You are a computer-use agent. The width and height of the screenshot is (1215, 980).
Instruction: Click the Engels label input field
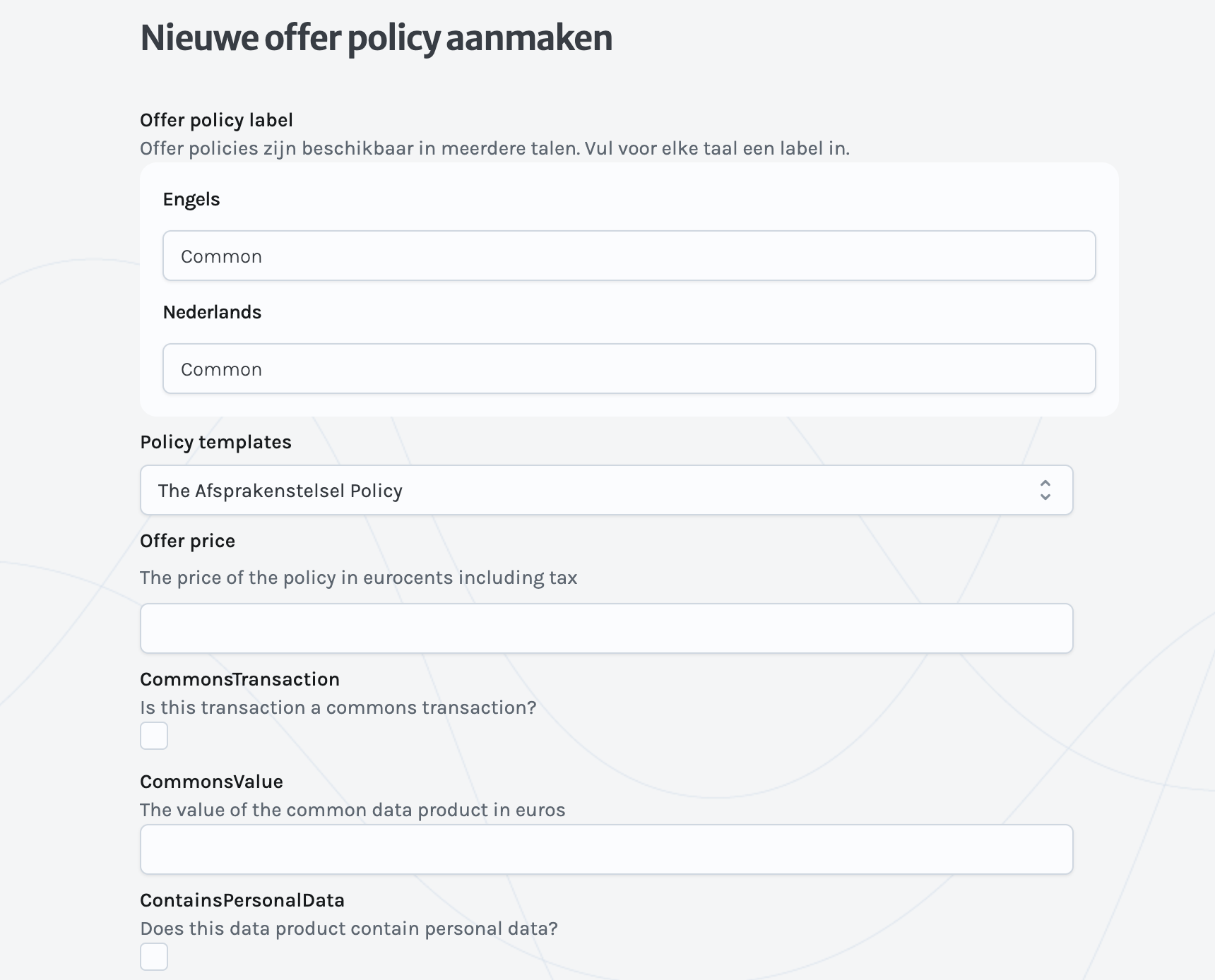629,256
